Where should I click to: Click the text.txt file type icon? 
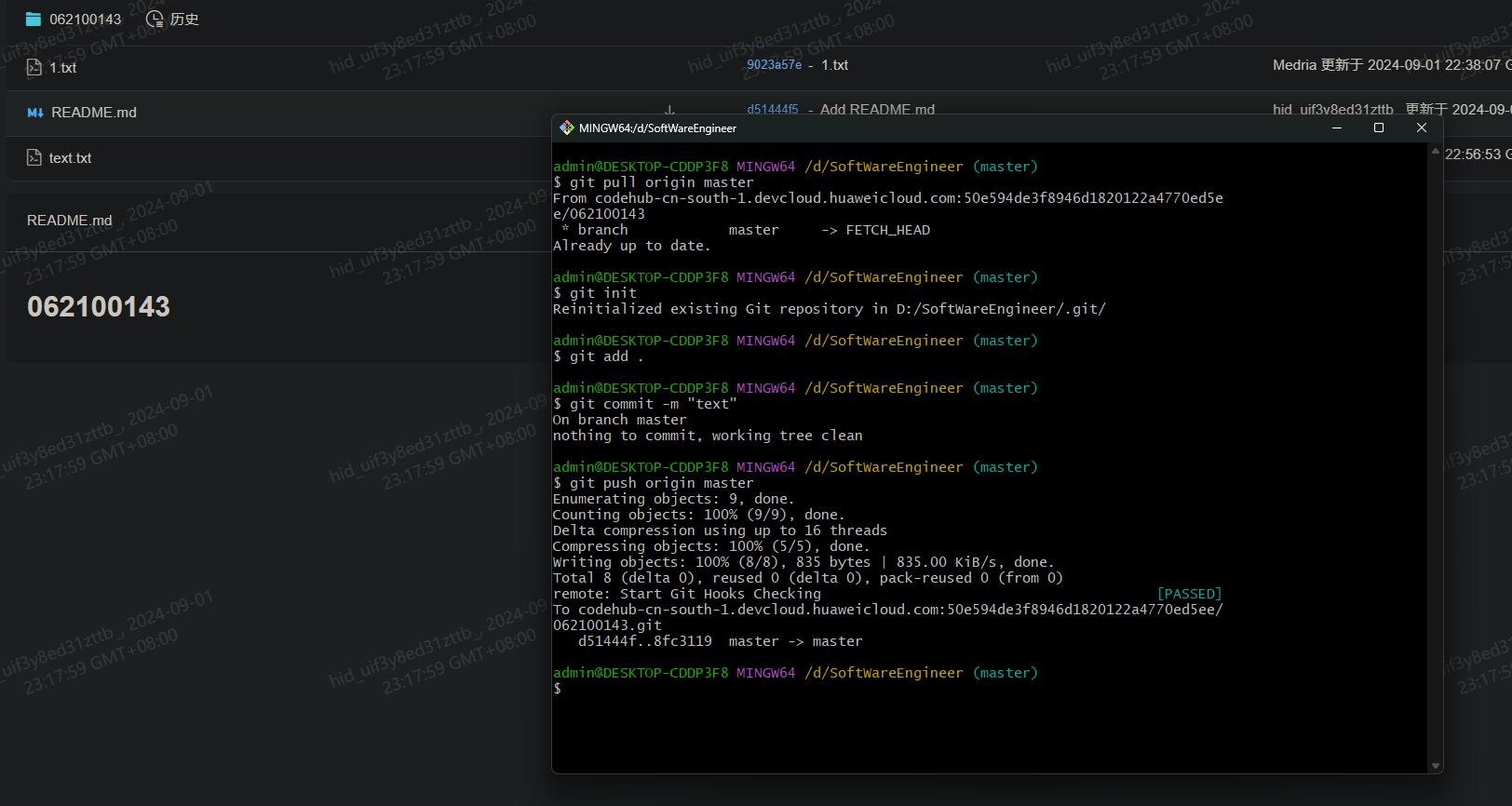[x=34, y=158]
